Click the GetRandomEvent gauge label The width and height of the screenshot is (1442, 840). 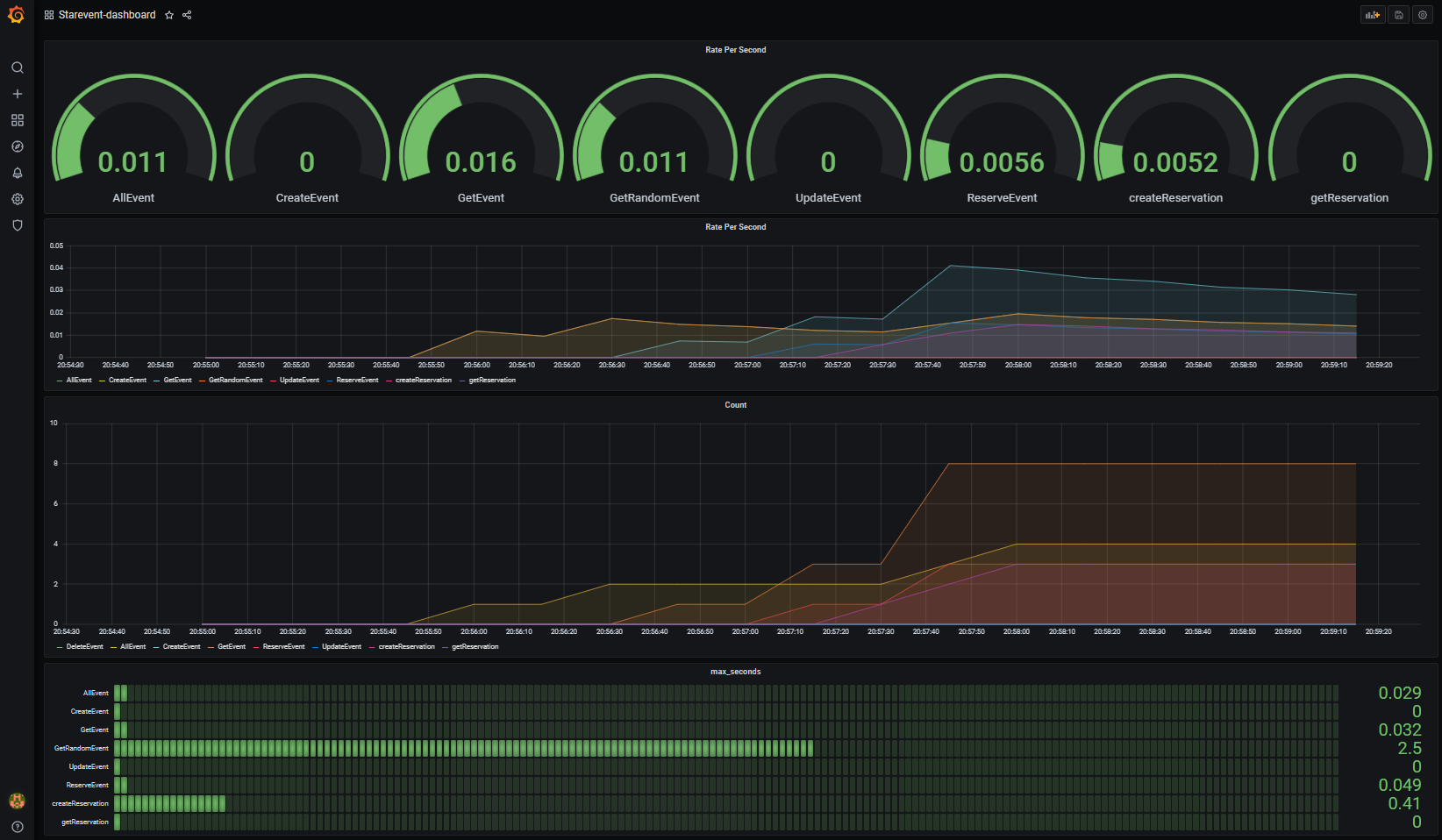pyautogui.click(x=654, y=198)
